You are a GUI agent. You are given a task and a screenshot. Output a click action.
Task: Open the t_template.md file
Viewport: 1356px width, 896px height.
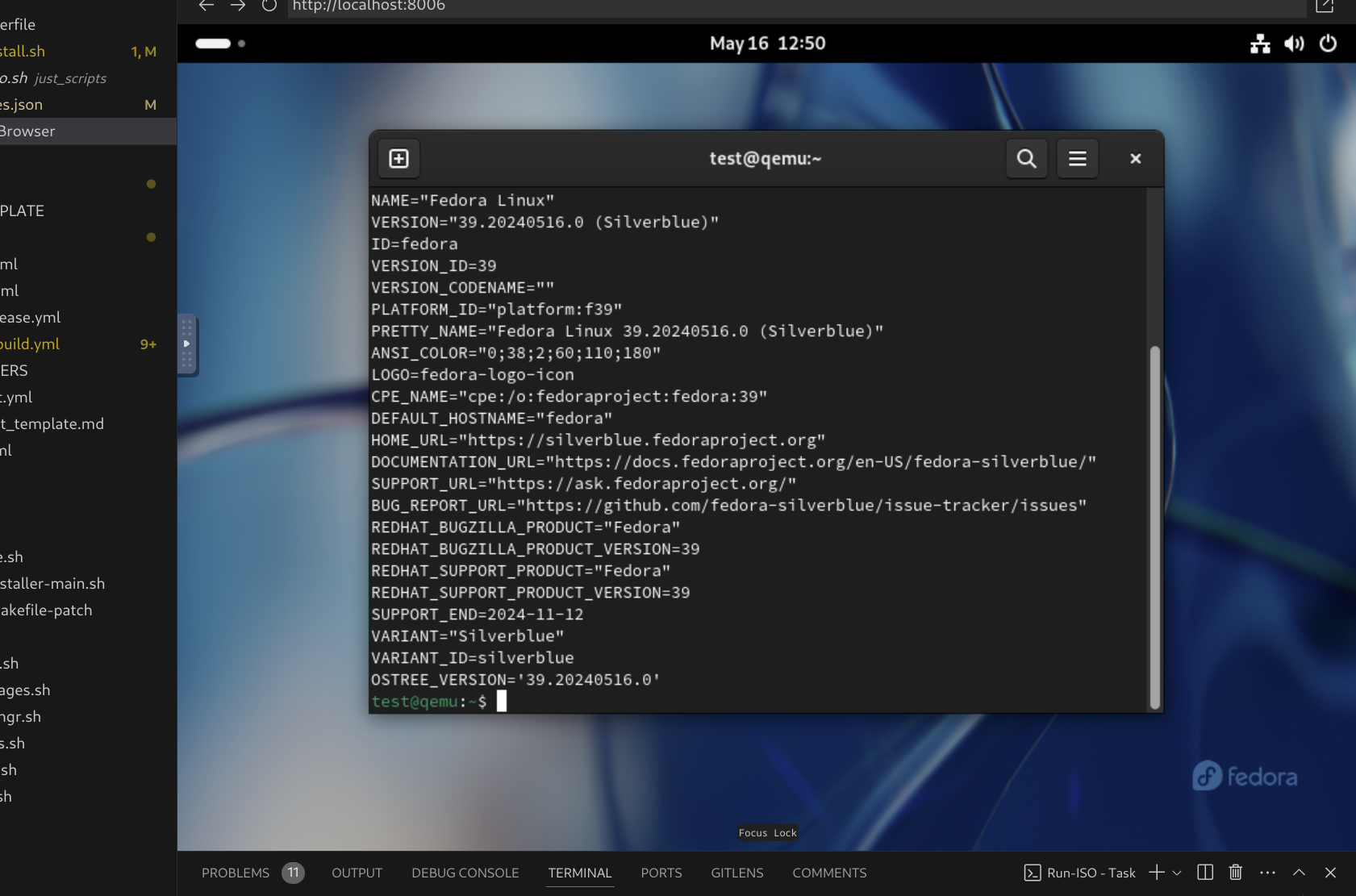(88, 424)
